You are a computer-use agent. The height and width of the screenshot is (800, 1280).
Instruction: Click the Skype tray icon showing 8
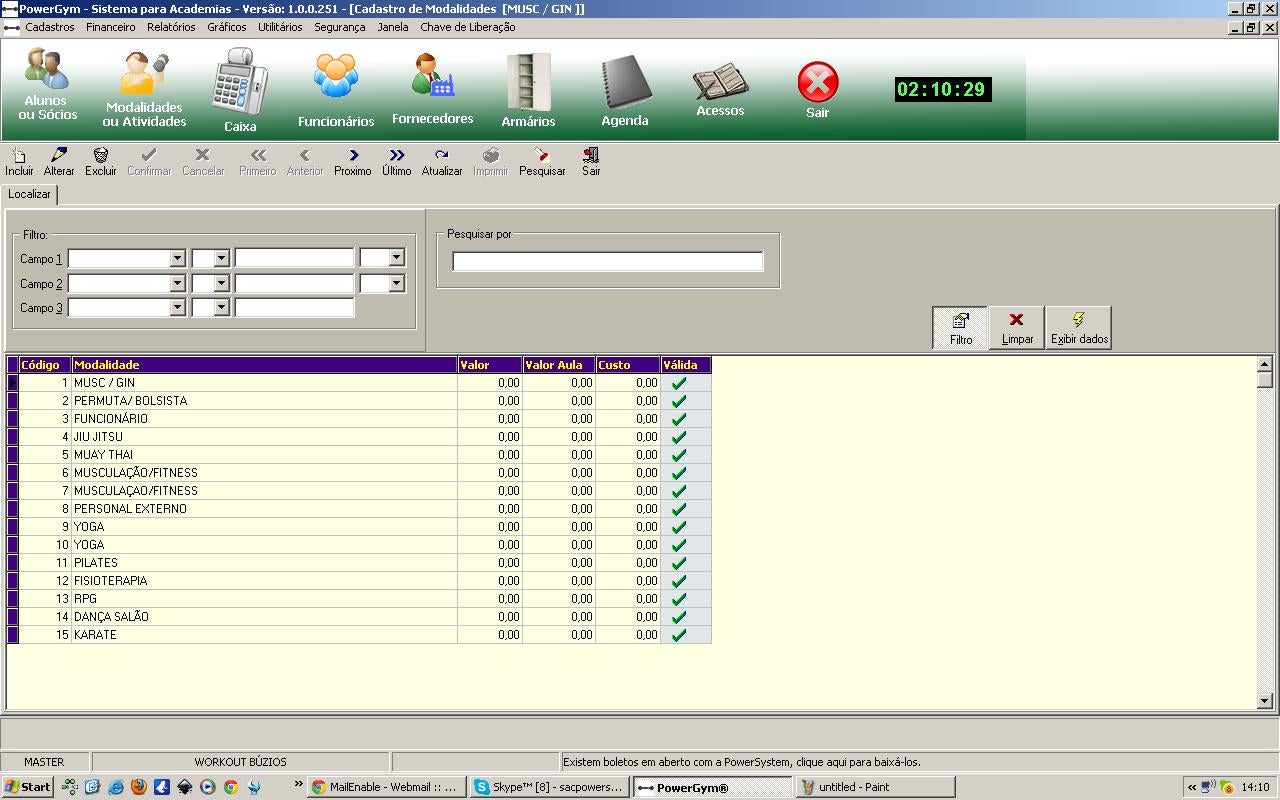pos(1227,787)
